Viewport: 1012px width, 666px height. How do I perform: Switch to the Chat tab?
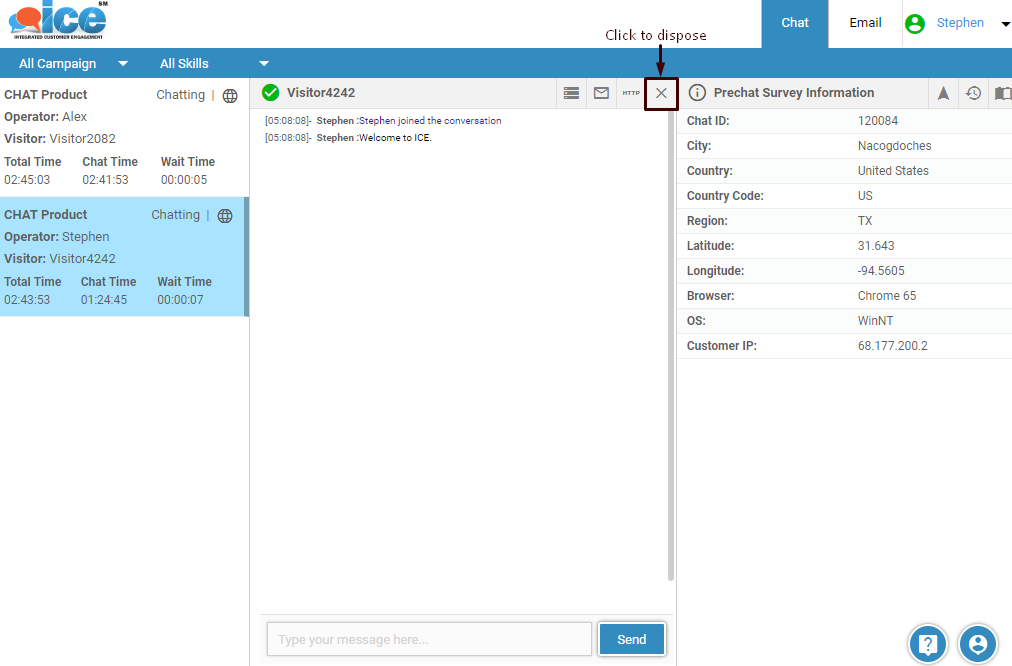click(795, 23)
